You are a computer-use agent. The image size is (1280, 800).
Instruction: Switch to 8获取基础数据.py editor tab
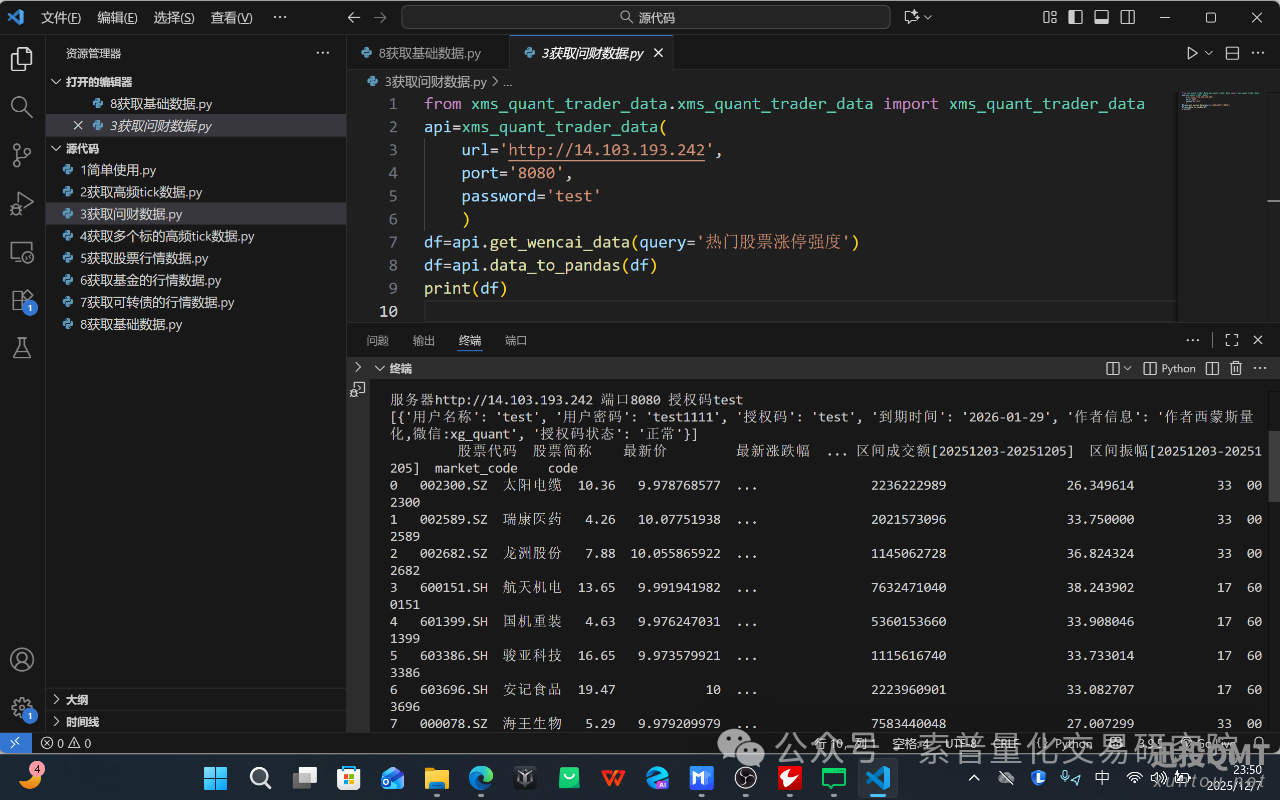pos(428,53)
